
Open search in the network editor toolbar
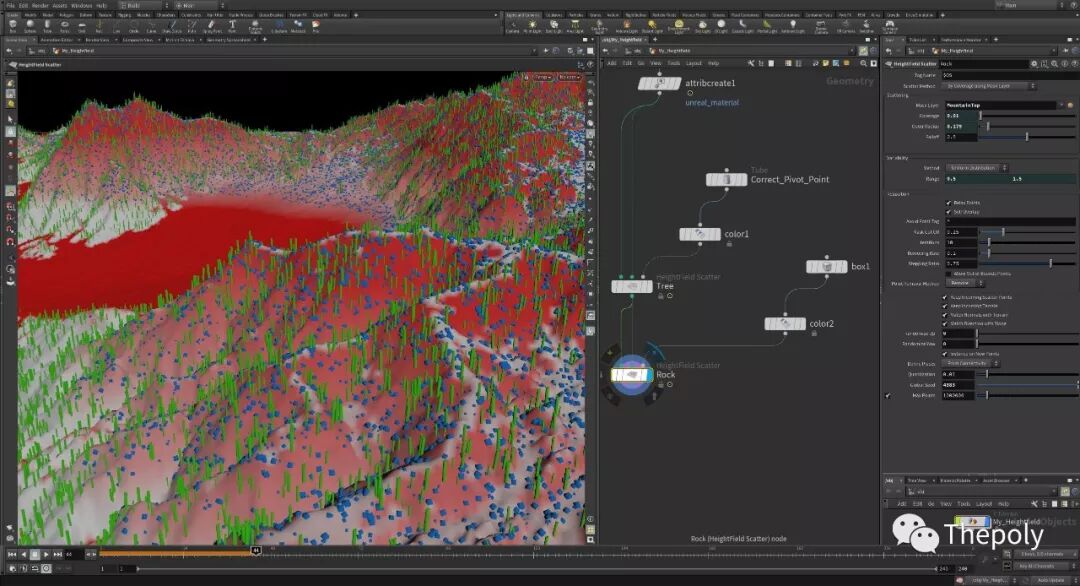[863, 63]
